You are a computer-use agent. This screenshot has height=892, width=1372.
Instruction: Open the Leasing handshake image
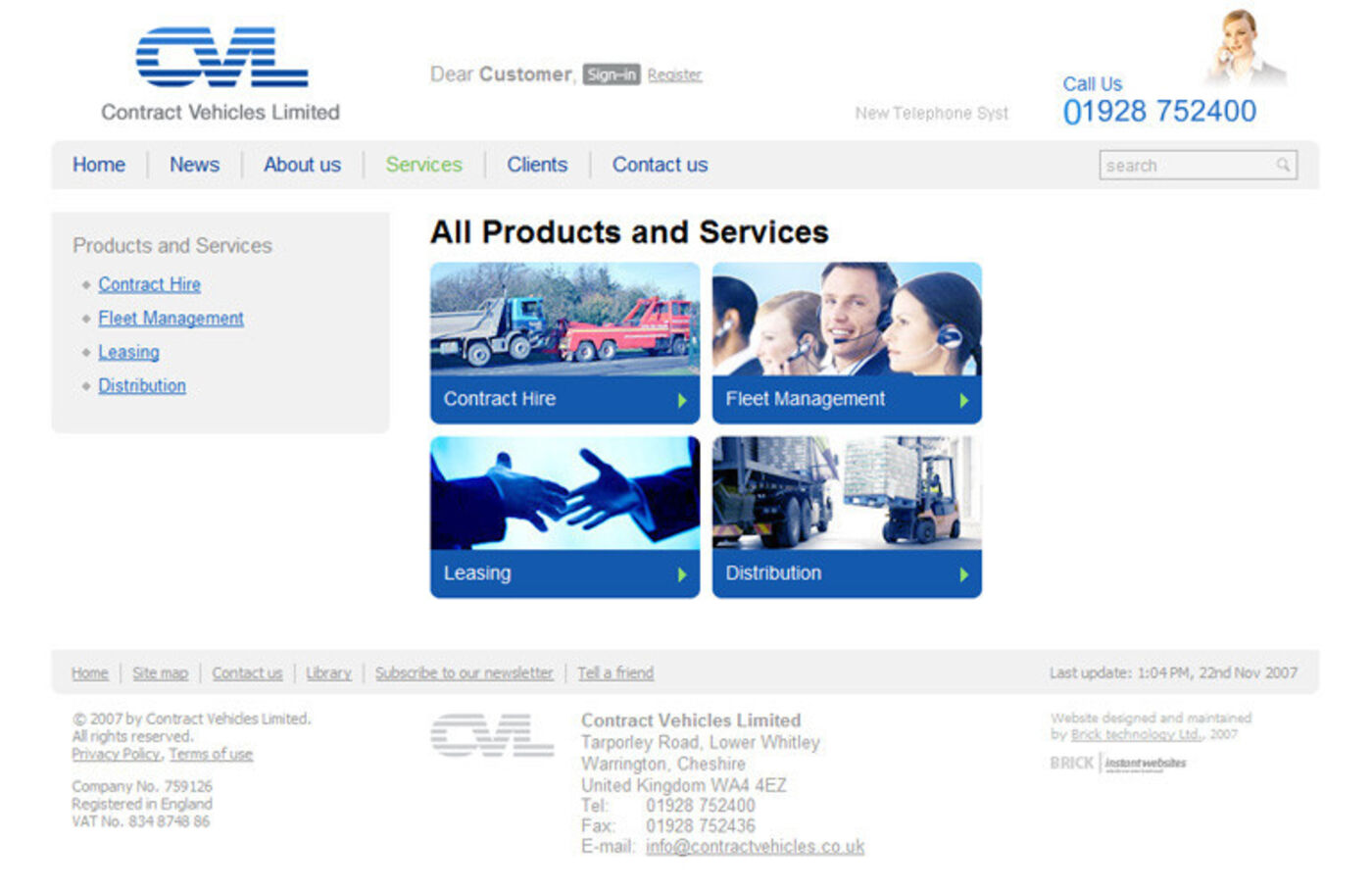tap(564, 493)
